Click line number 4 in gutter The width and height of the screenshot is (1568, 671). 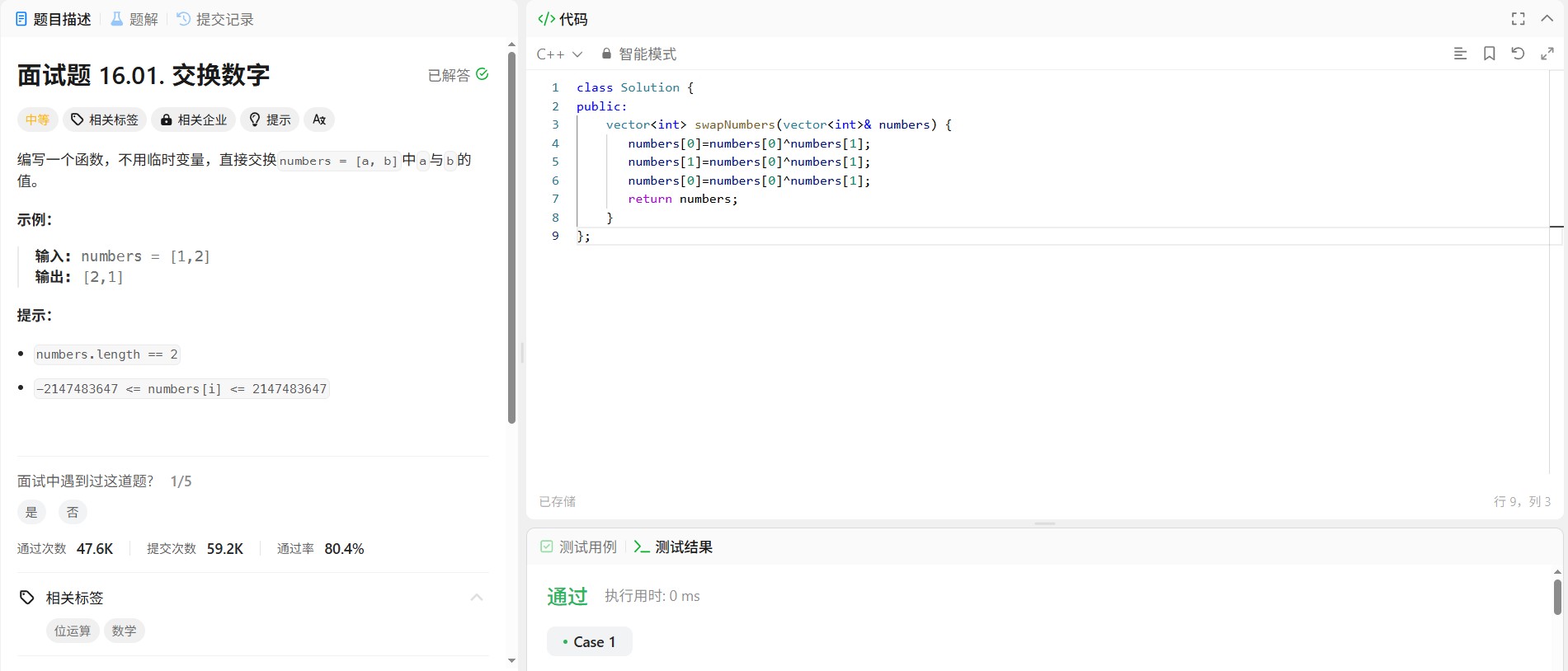pos(555,143)
